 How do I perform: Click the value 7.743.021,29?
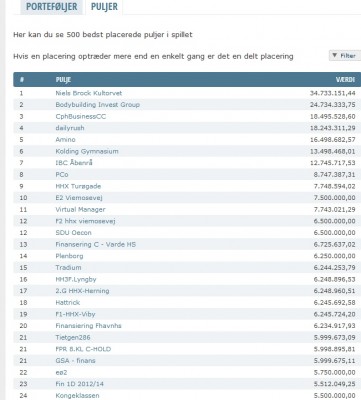(x=335, y=209)
